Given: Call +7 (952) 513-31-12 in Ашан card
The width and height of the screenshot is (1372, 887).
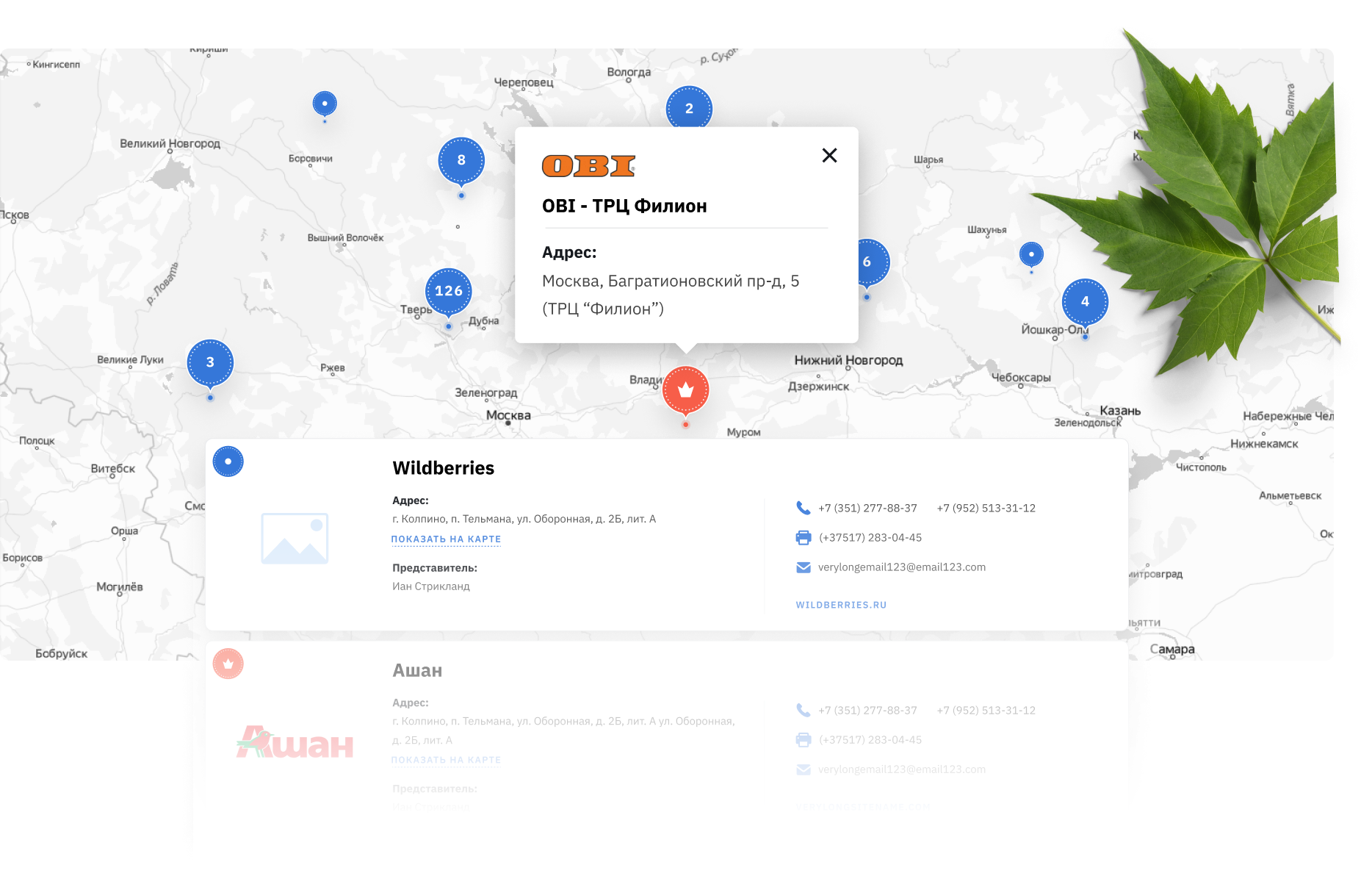Looking at the screenshot, I should point(986,710).
